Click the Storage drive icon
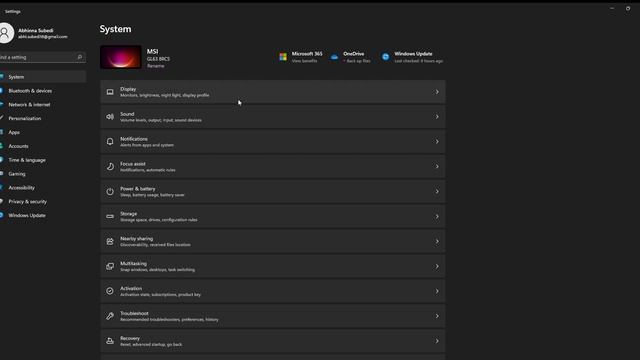This screenshot has height=360, width=640. click(x=110, y=216)
